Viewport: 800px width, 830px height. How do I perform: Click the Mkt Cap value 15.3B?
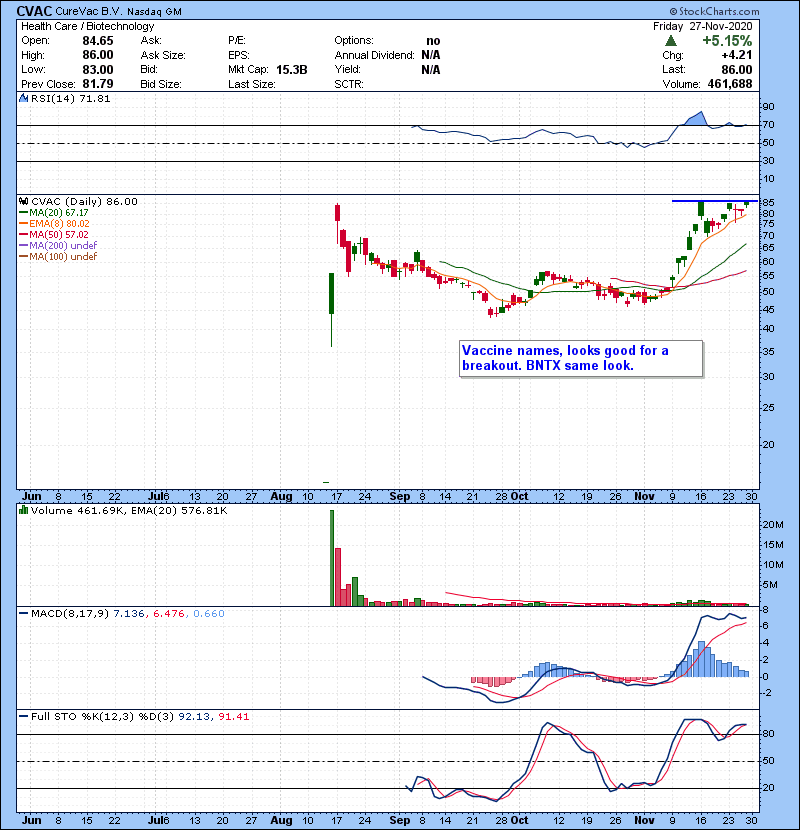click(292, 70)
